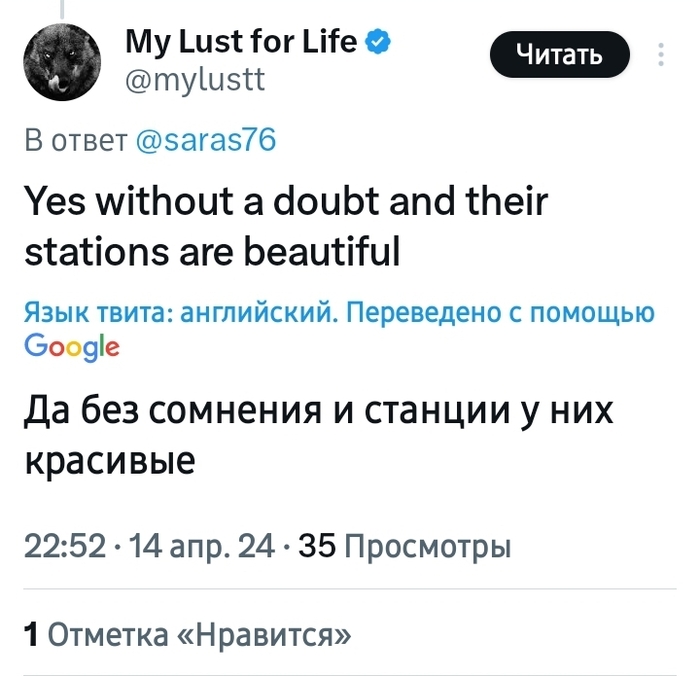Click the date 14 апр. 24
The image size is (700, 676).
pos(196,546)
